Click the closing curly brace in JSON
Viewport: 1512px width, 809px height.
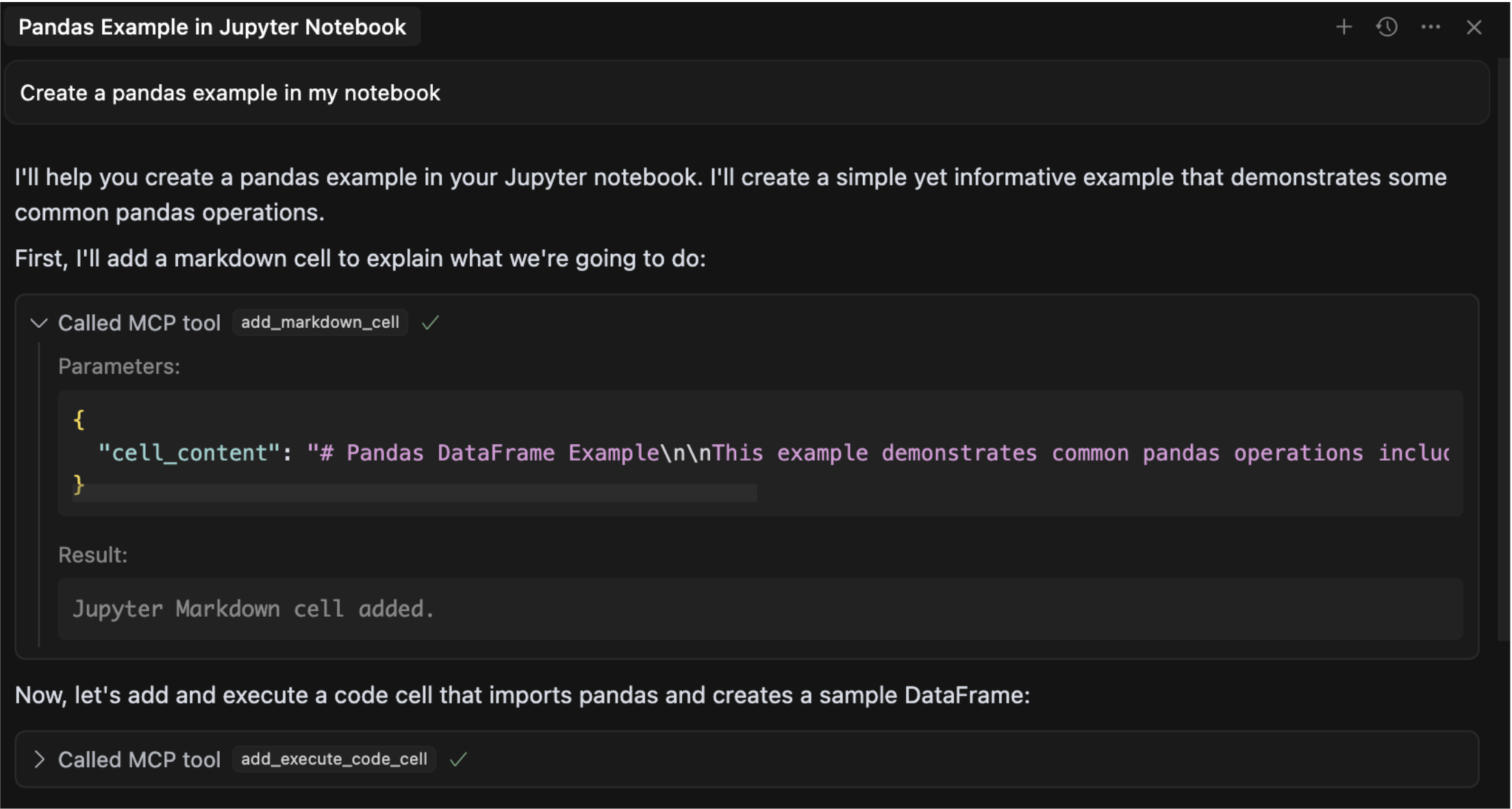[x=79, y=485]
